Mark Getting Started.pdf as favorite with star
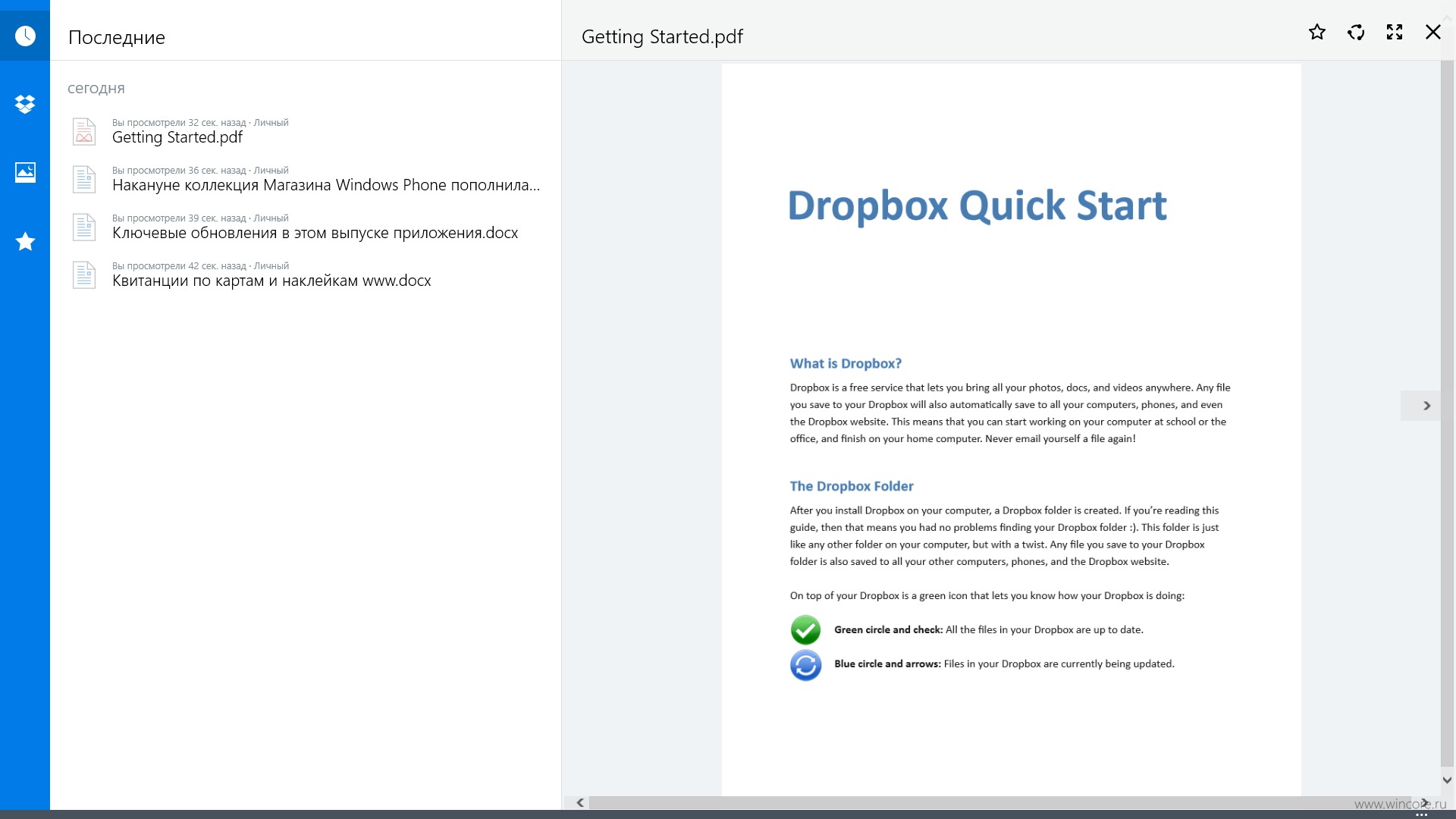 [x=1317, y=33]
